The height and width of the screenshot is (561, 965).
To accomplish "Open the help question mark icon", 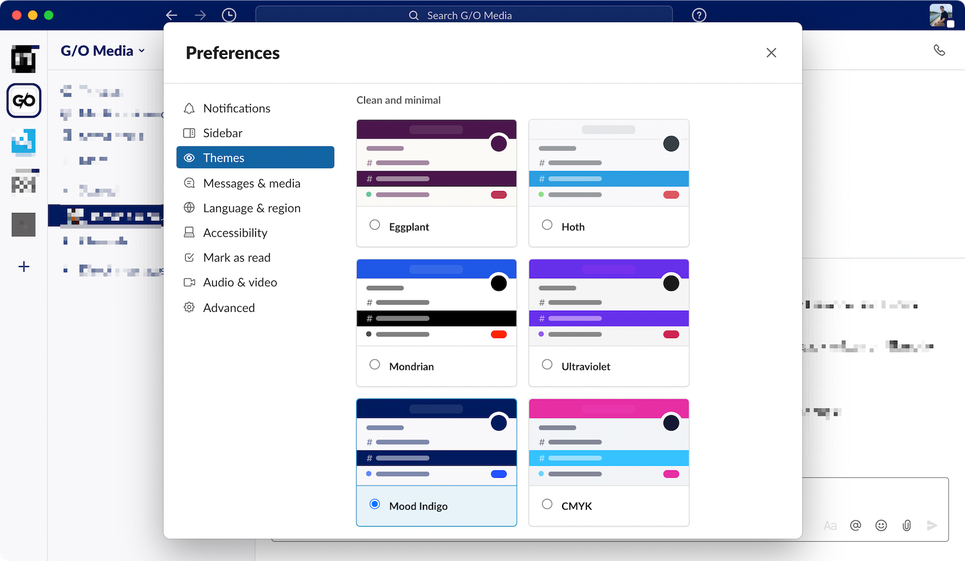I will (699, 15).
